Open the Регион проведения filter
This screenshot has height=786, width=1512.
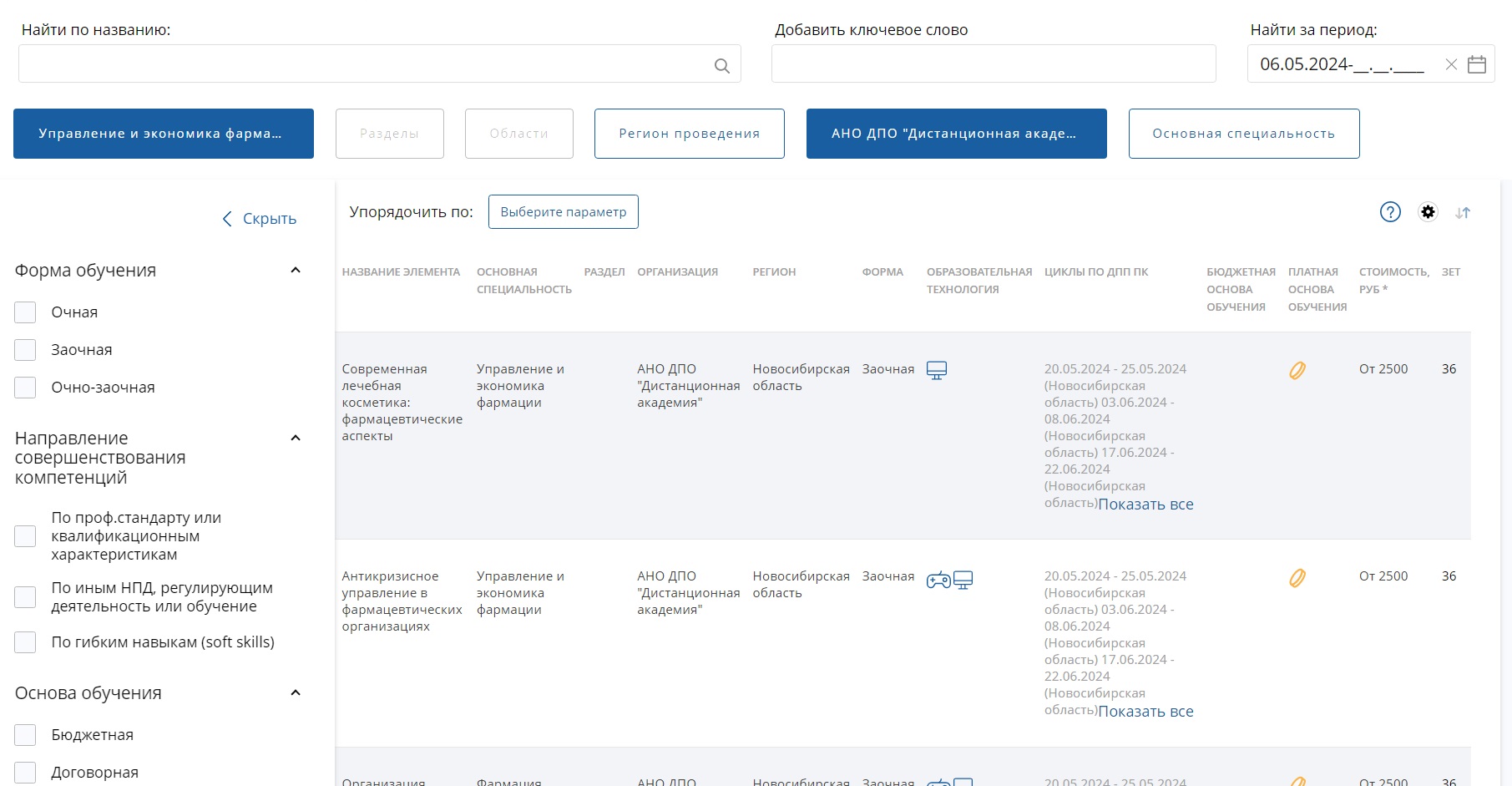(689, 134)
